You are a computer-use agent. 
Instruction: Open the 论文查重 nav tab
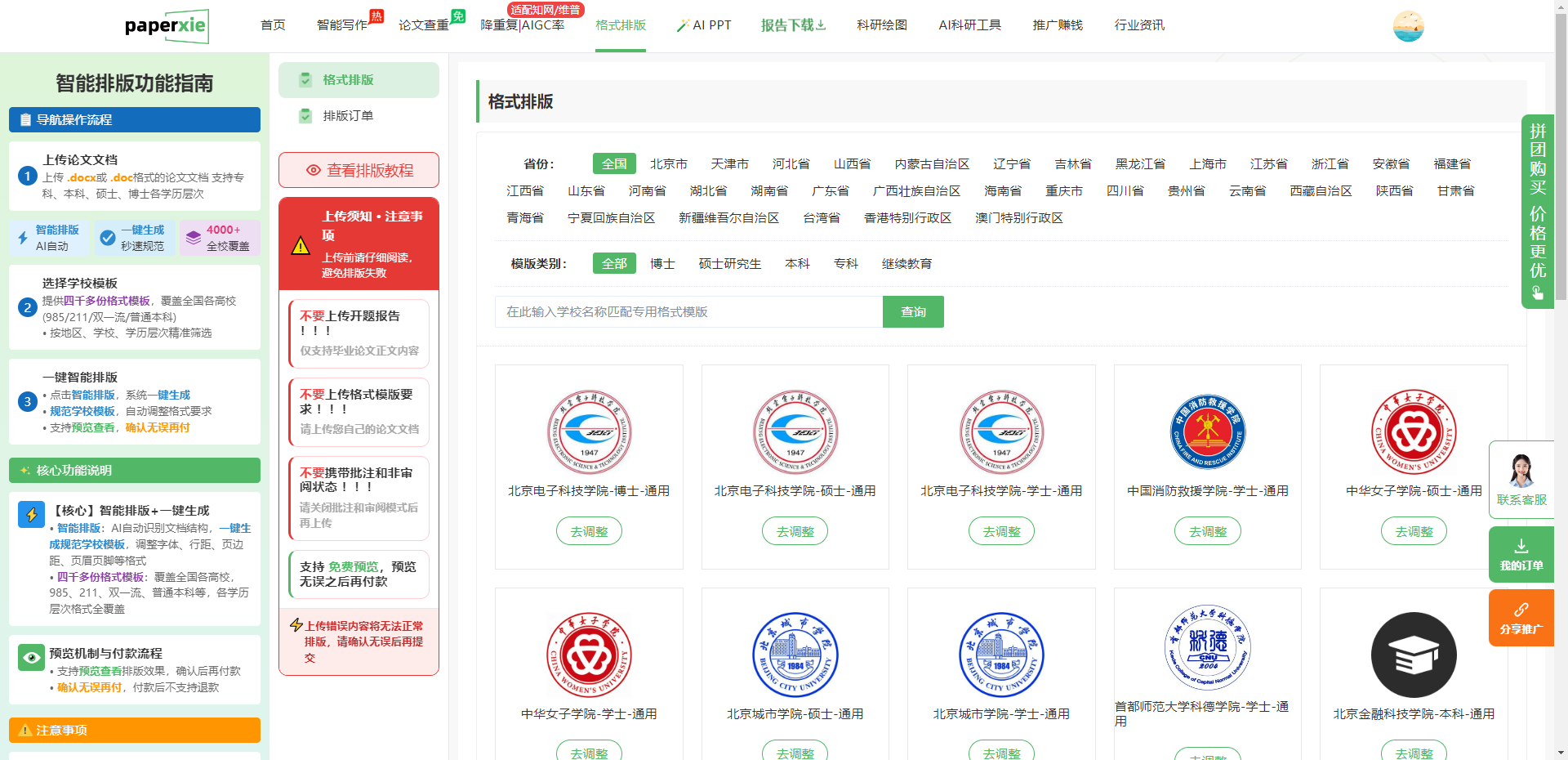pos(424,25)
